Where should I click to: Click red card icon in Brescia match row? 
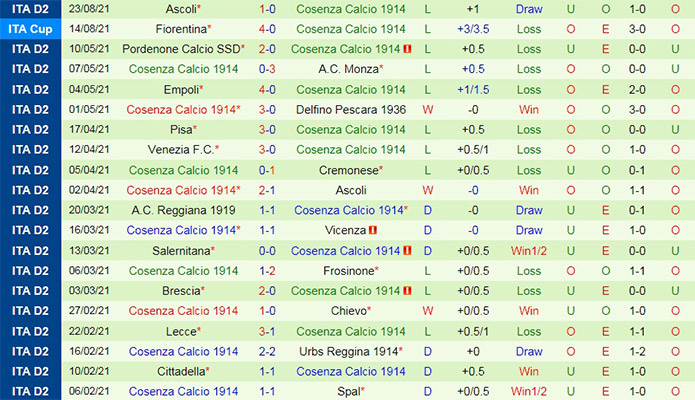410,290
